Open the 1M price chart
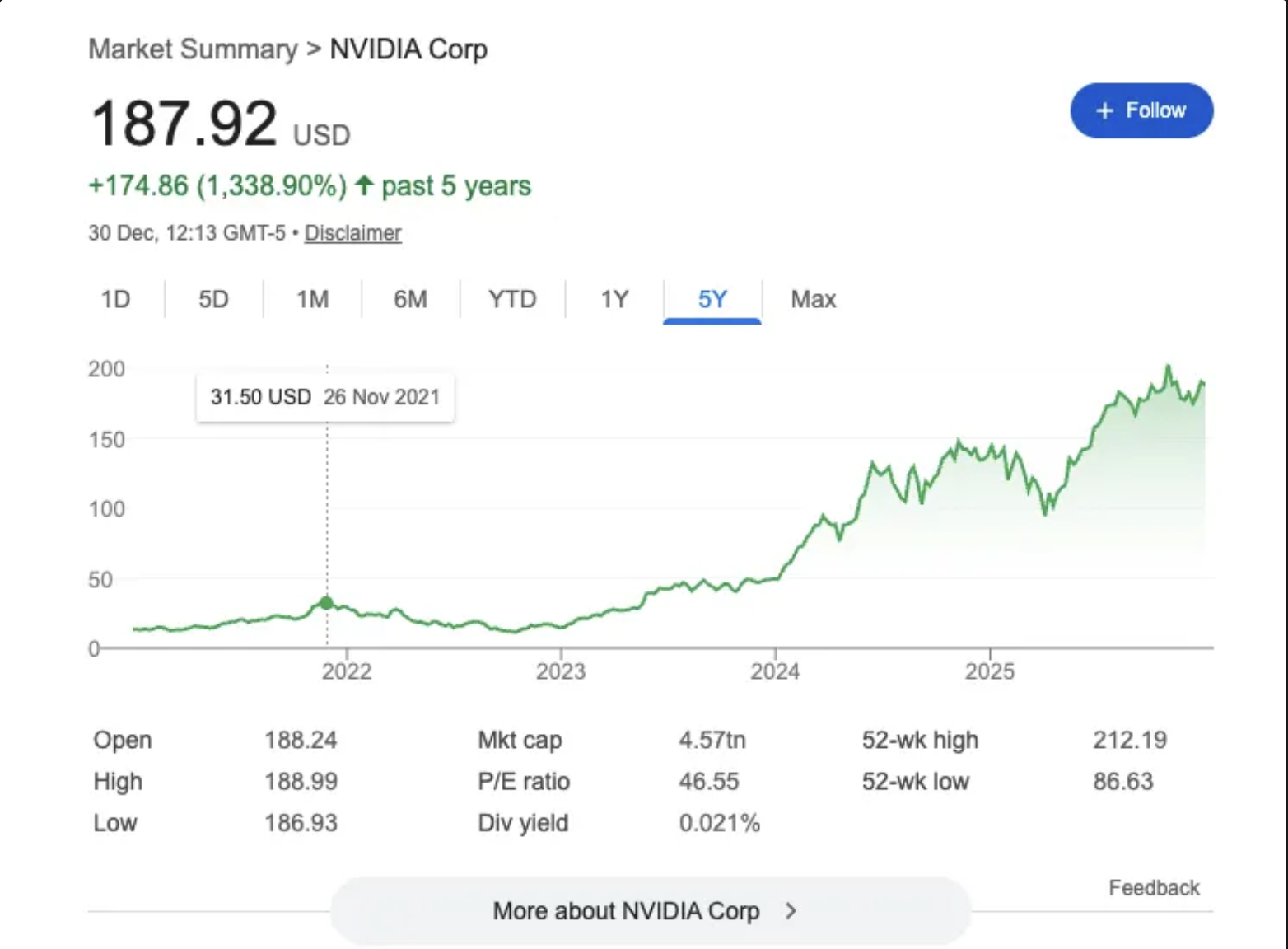Screen dimensions: 1288x949 (x=311, y=300)
